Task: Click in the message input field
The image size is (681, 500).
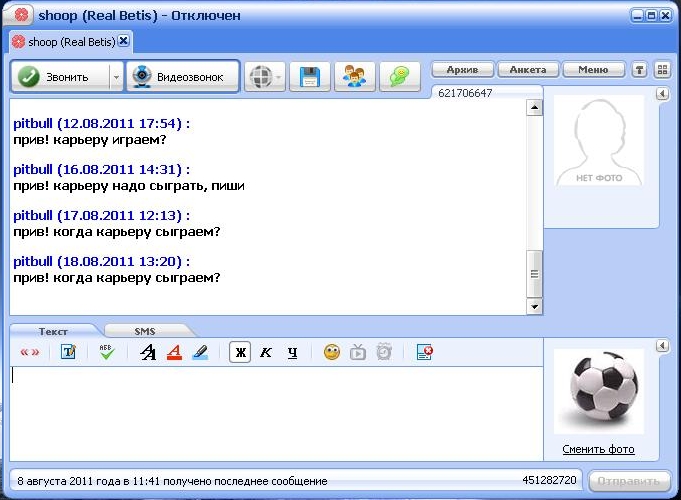Action: [276, 414]
